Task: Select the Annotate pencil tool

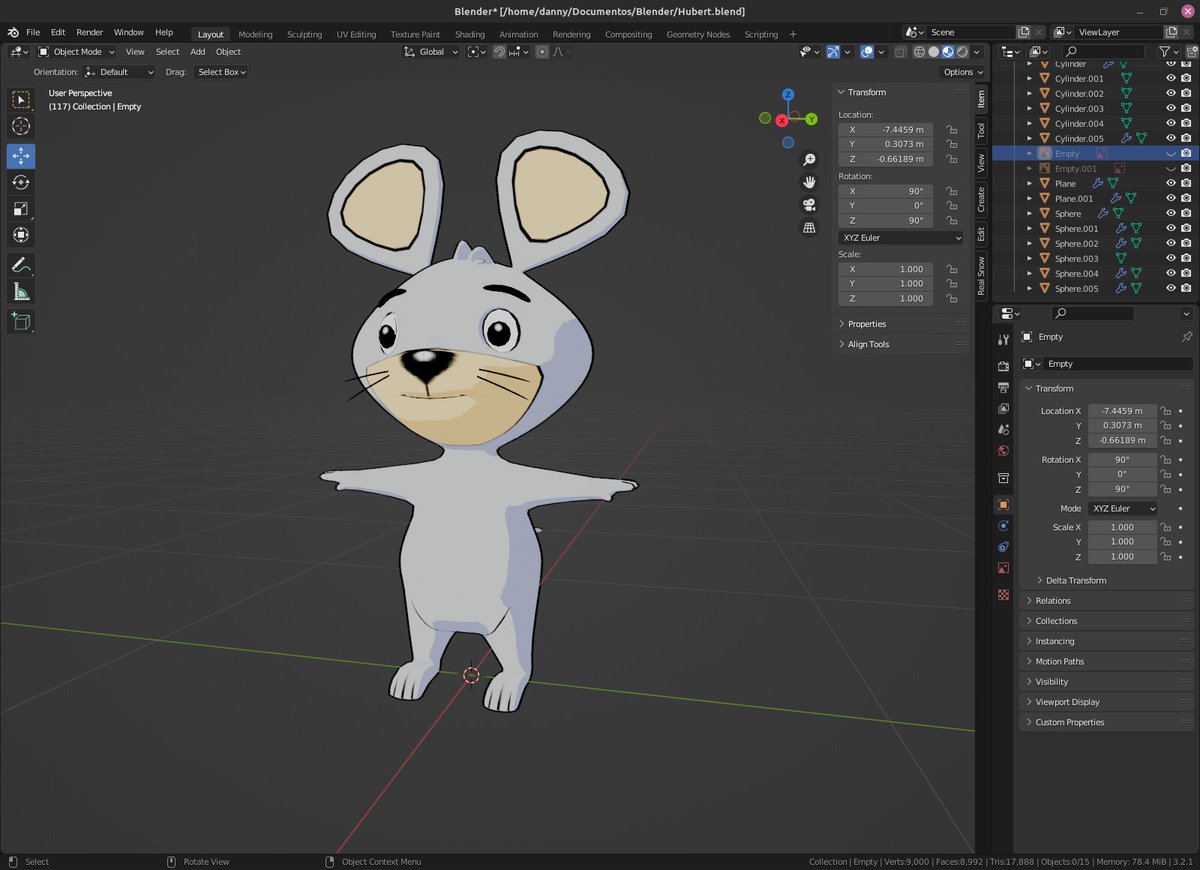Action: point(21,265)
